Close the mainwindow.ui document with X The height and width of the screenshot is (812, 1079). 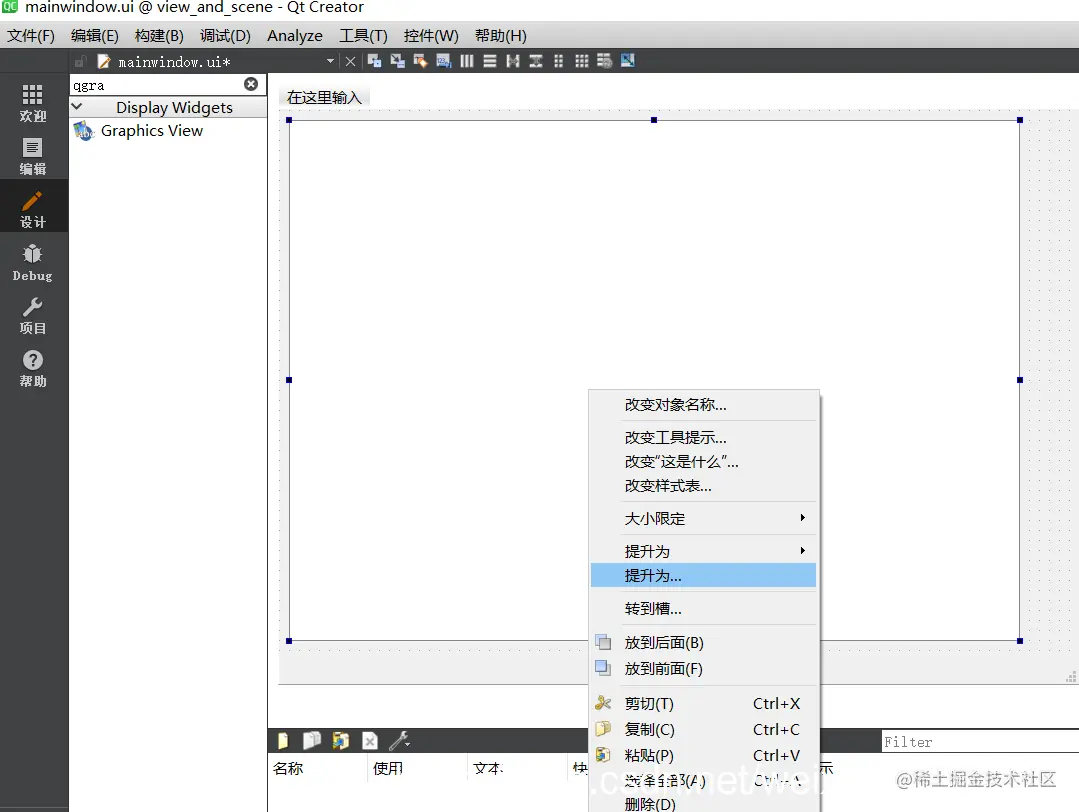pos(350,61)
